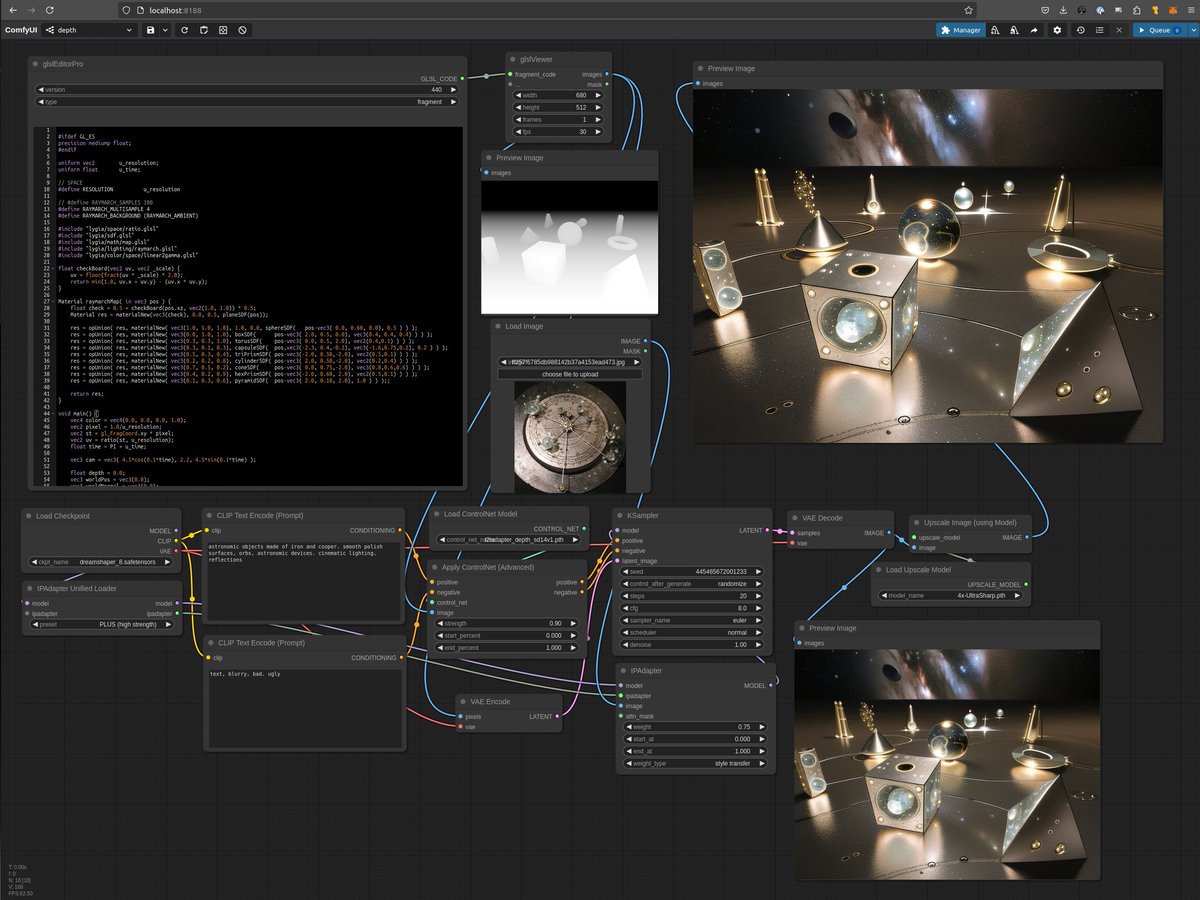Click the clear workflow circle-slash icon
Viewport: 1200px width, 900px height.
(243, 31)
